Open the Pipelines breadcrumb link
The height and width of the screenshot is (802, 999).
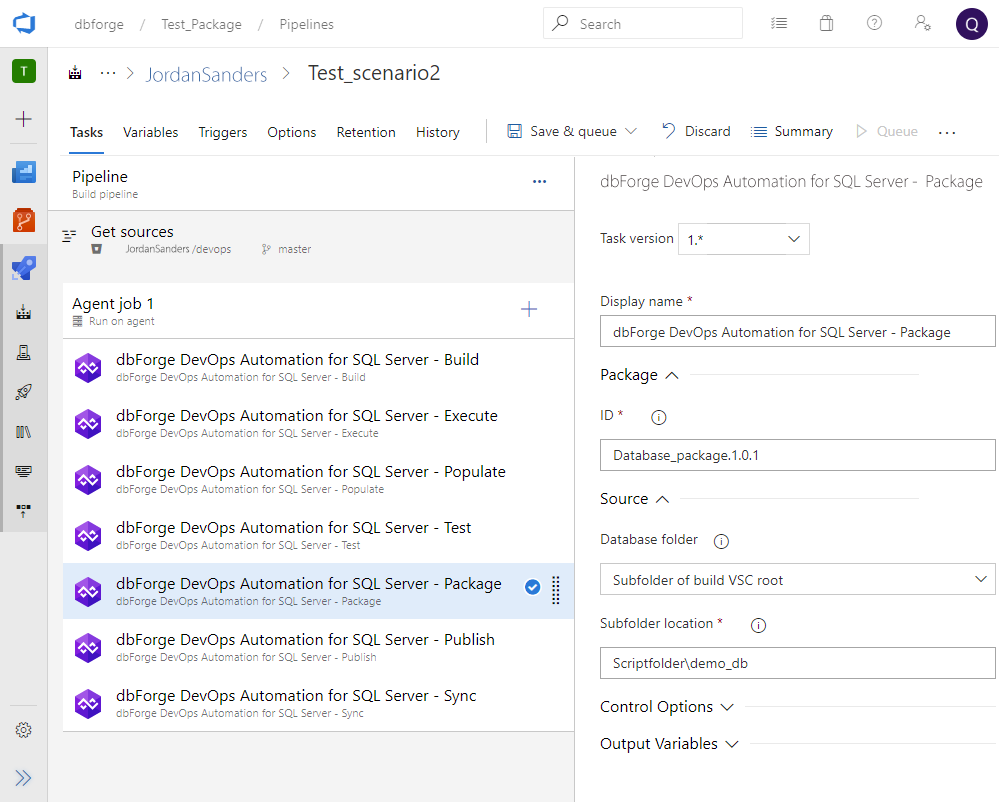point(306,24)
